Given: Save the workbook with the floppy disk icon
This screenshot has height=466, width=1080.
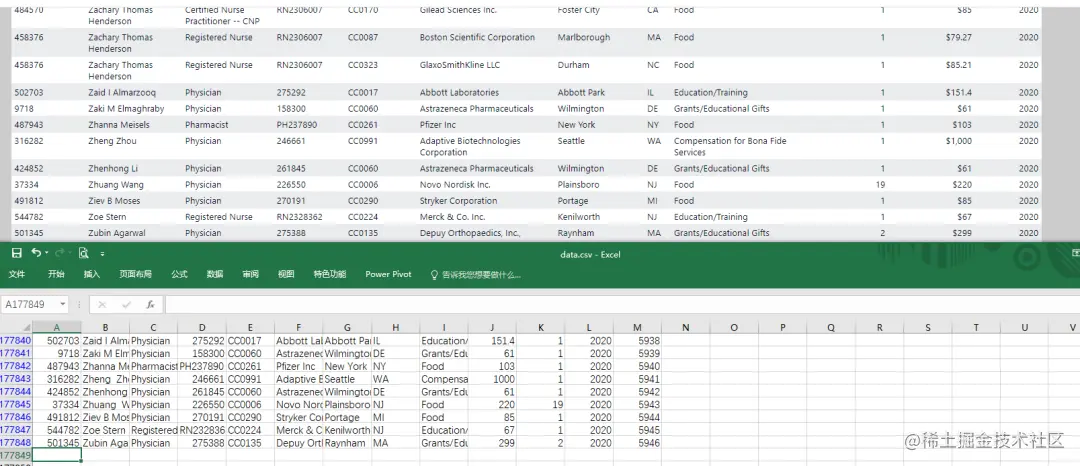Looking at the screenshot, I should pyautogui.click(x=17, y=253).
